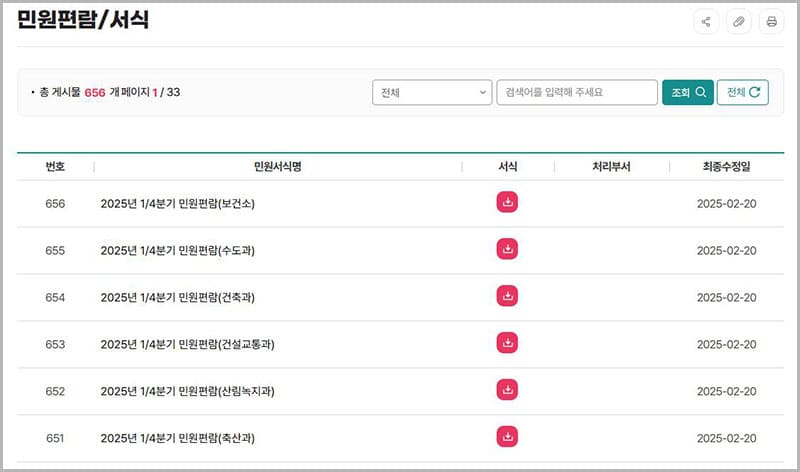Open 2025년 1/4분기 민원편람(건설교통과) entry
The height and width of the screenshot is (472, 800).
[187, 345]
